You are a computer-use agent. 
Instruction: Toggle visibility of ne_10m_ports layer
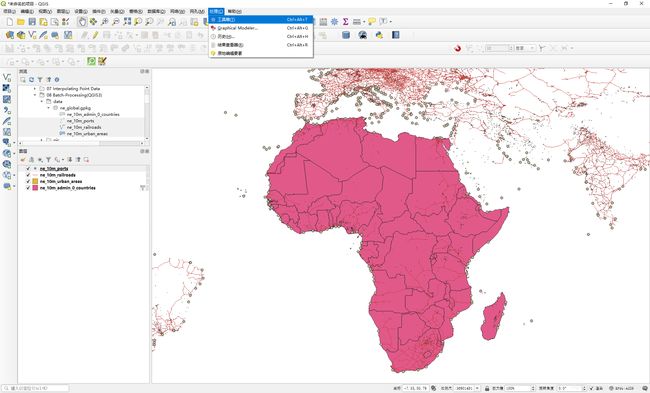28,169
